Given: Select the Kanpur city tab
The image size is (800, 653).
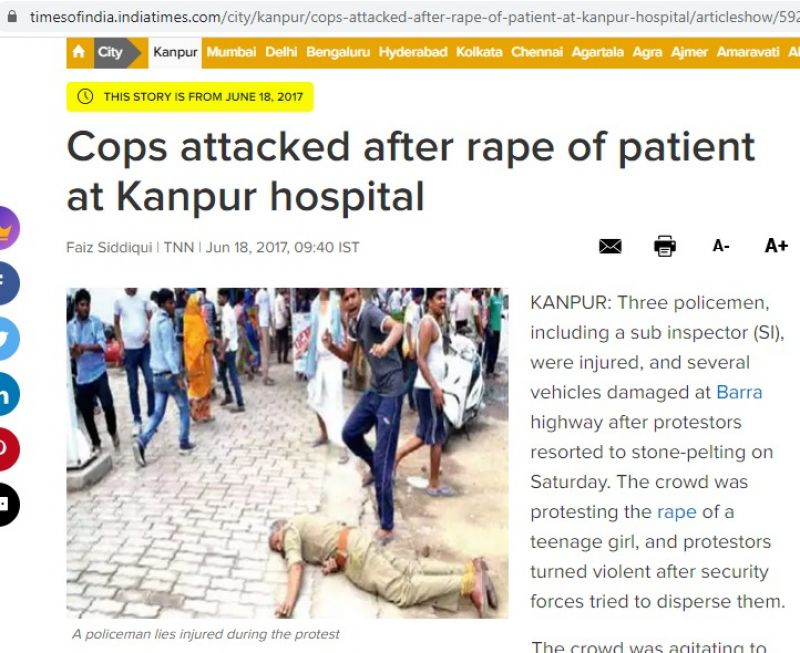Looking at the screenshot, I should 175,52.
